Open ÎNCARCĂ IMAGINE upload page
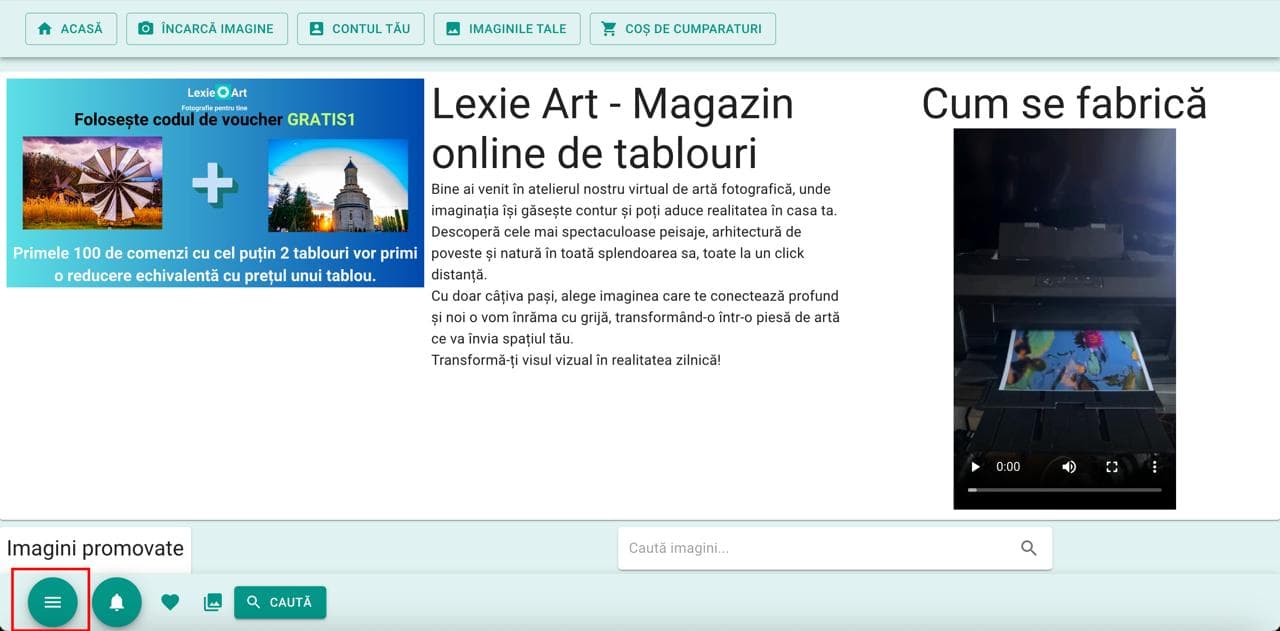 207,29
